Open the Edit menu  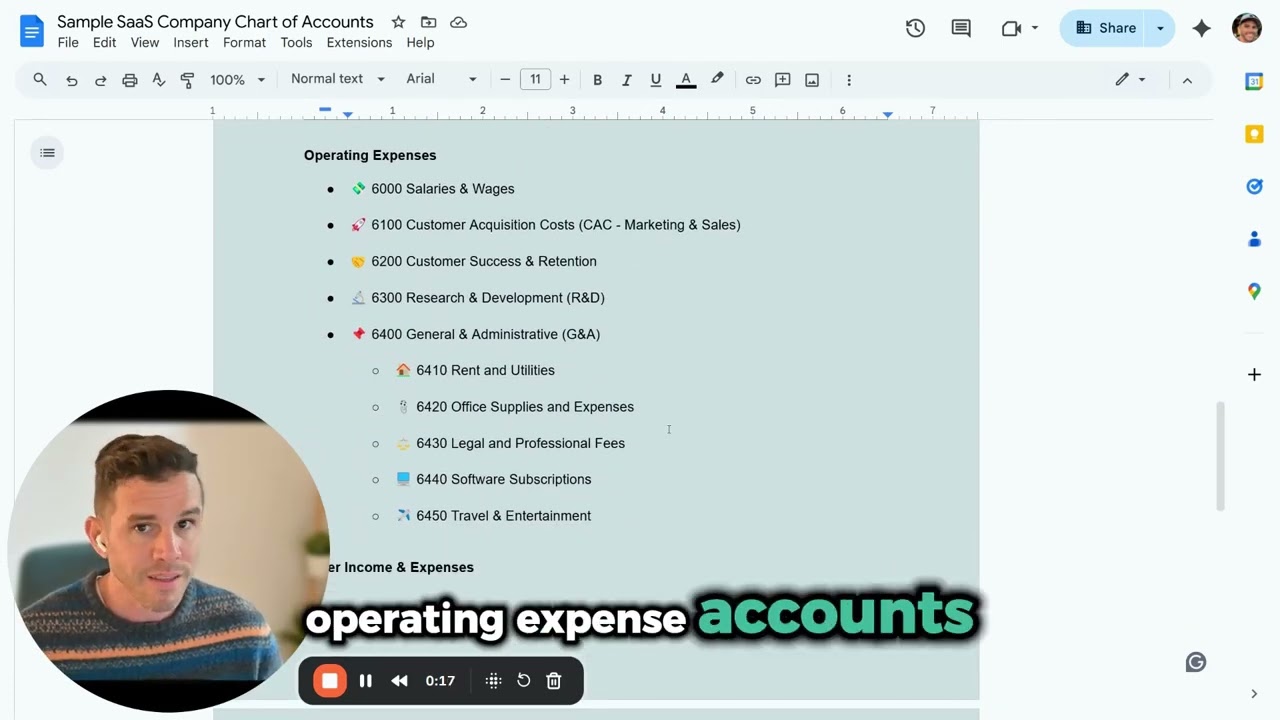(x=104, y=43)
